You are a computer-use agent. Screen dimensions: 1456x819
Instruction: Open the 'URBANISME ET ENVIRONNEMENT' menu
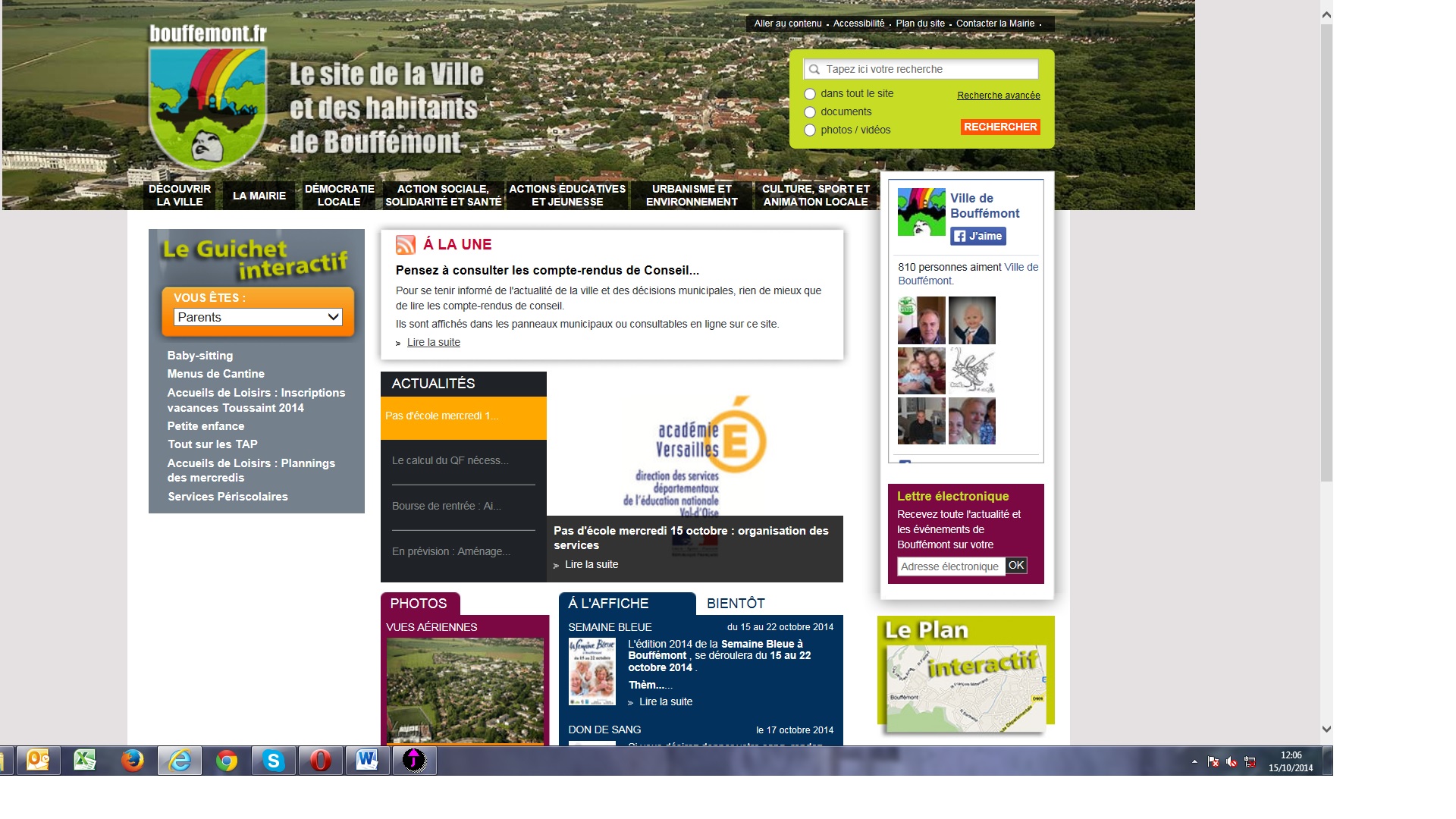691,196
